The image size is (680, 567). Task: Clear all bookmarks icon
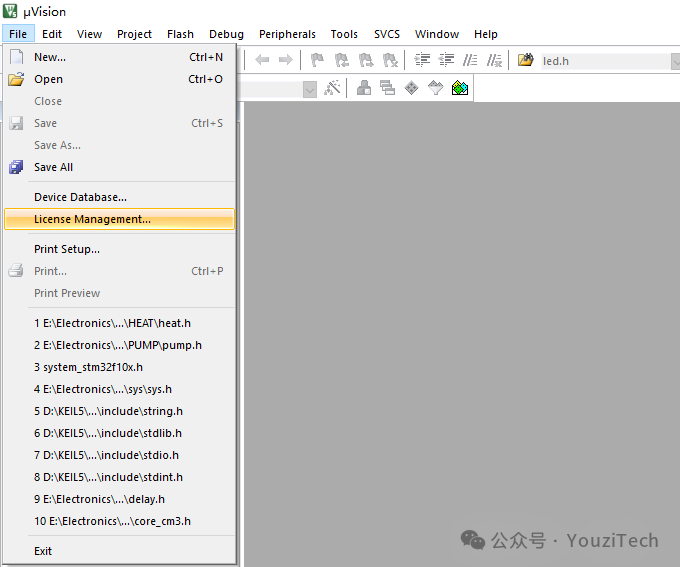point(390,59)
